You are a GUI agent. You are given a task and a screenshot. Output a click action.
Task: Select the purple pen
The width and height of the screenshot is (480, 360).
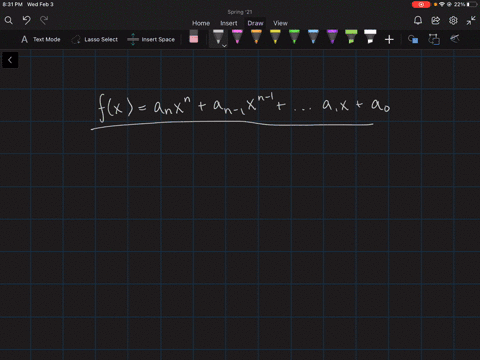pyautogui.click(x=332, y=37)
